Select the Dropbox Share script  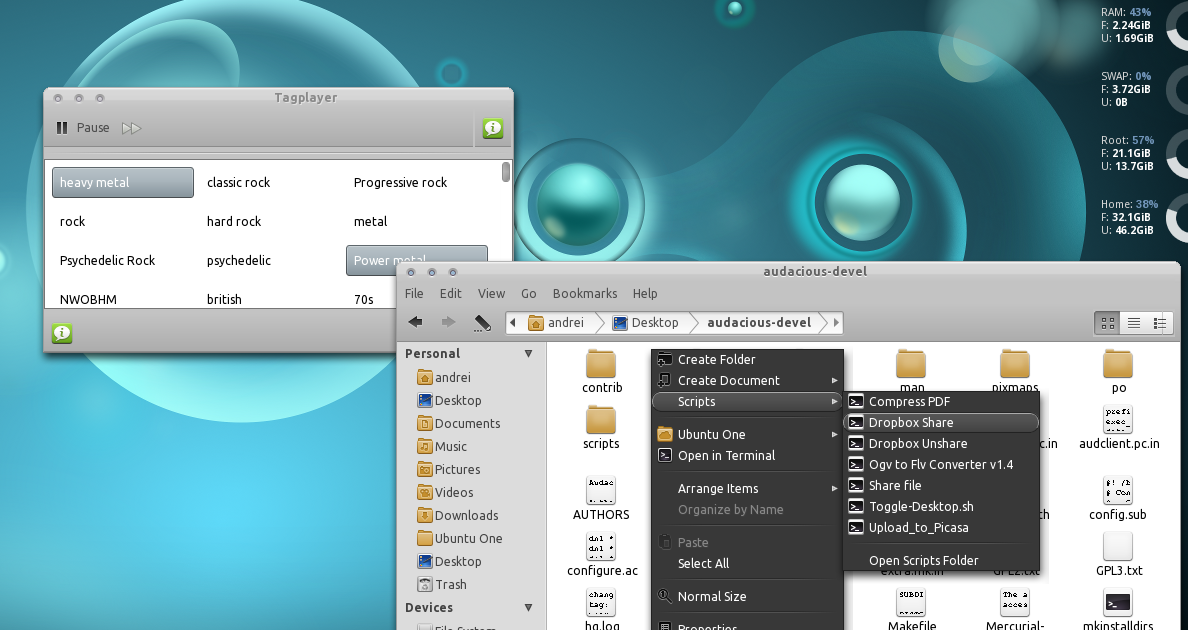[912, 422]
